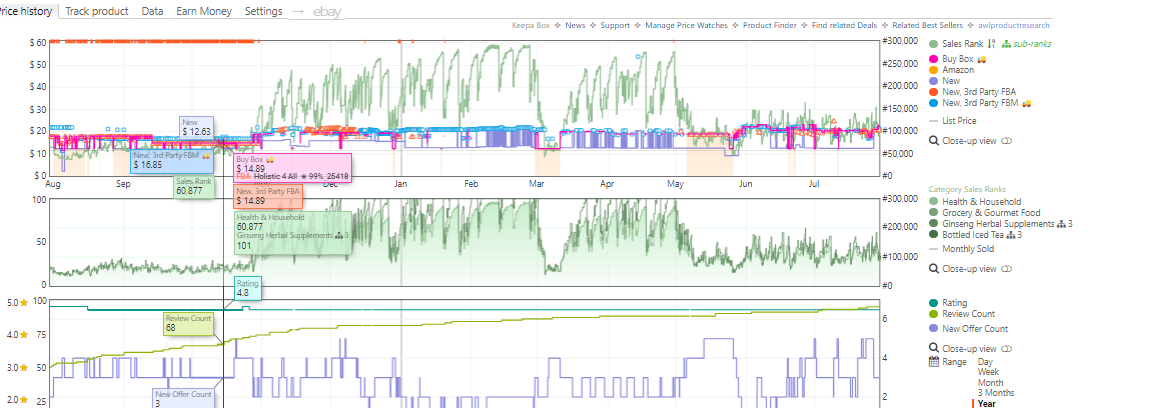
Task: Click the Buy Box $ 14.89 tooltip
Action: point(292,167)
